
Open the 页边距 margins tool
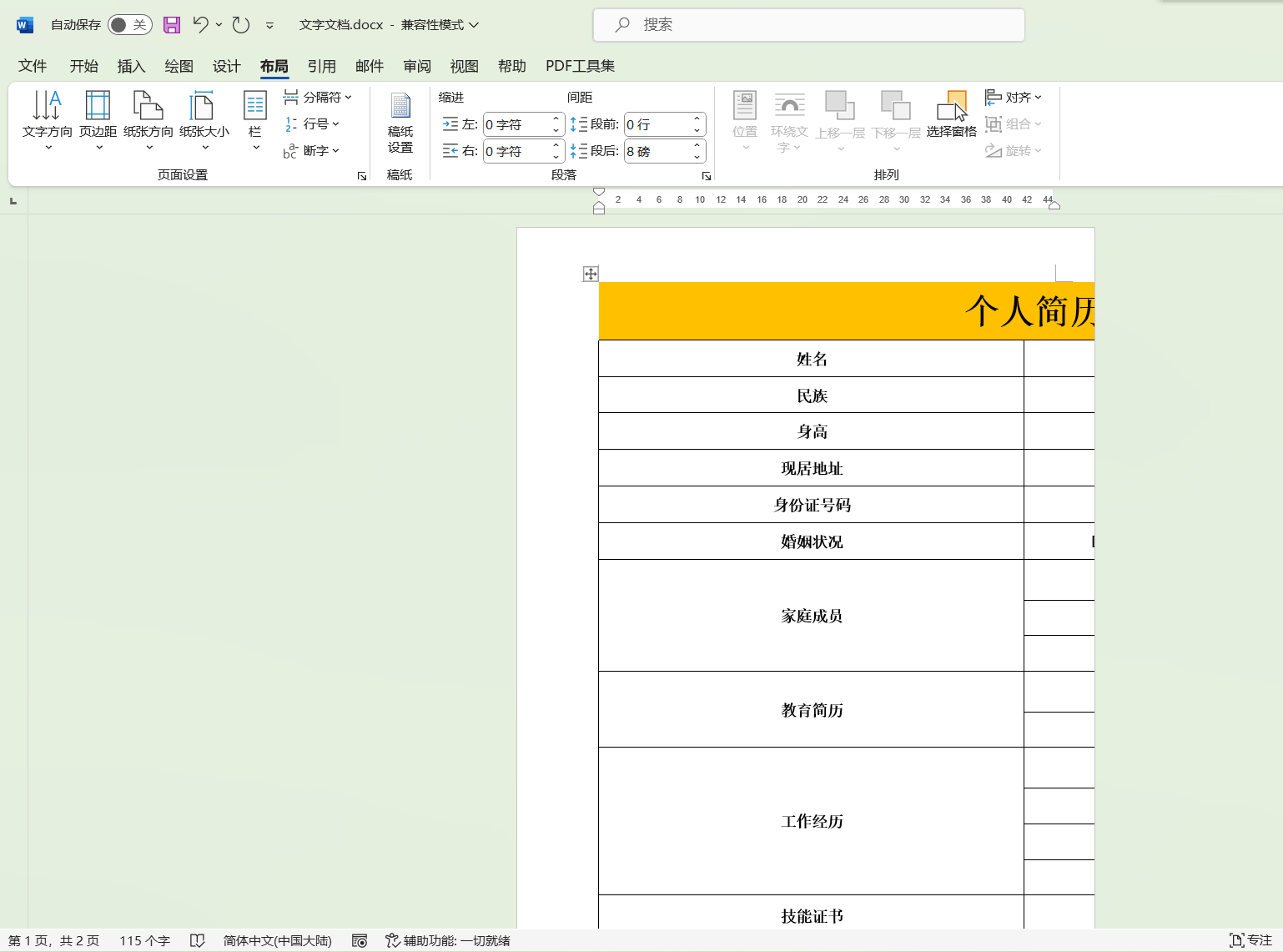coord(98,121)
